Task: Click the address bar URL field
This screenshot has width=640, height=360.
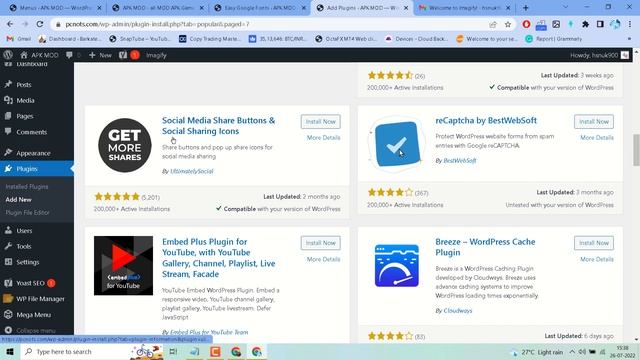Action: [x=269, y=24]
